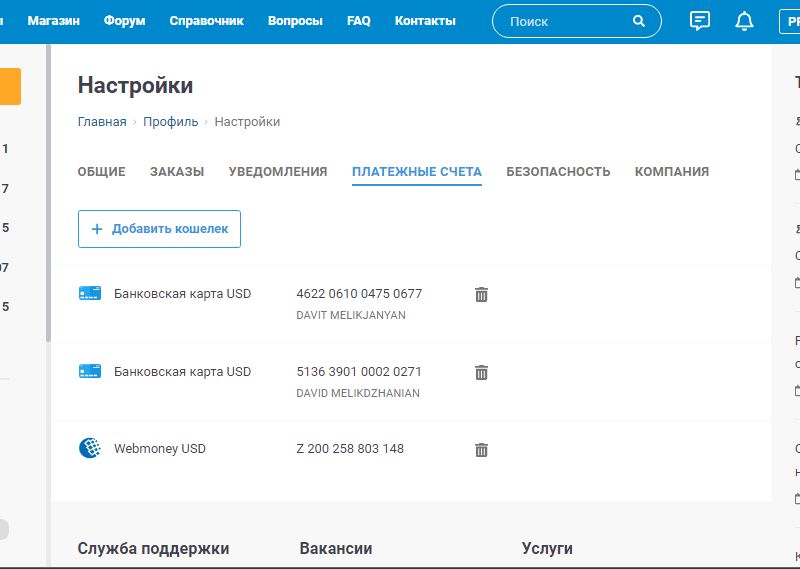The width and height of the screenshot is (800, 569).
Task: Open the notifications bell
Action: point(744,21)
